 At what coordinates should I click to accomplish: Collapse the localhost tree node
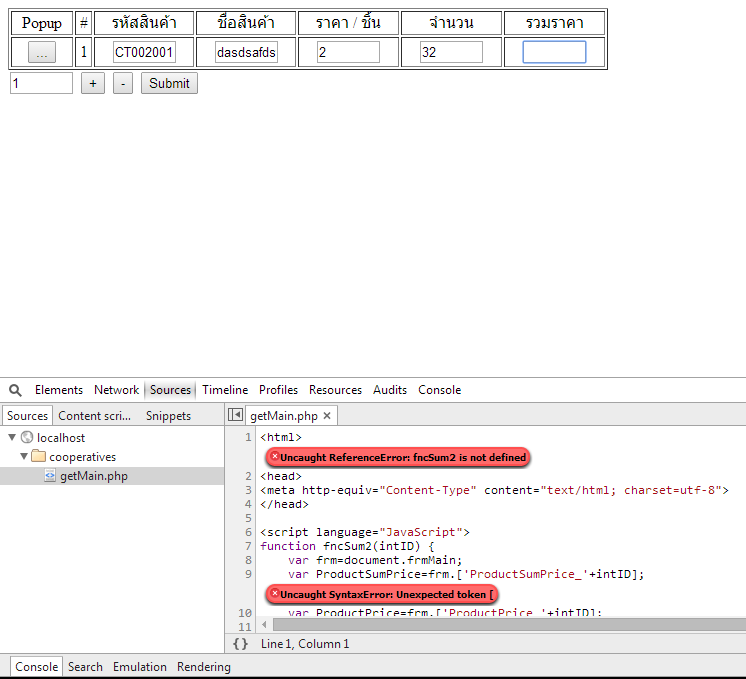tap(12, 437)
